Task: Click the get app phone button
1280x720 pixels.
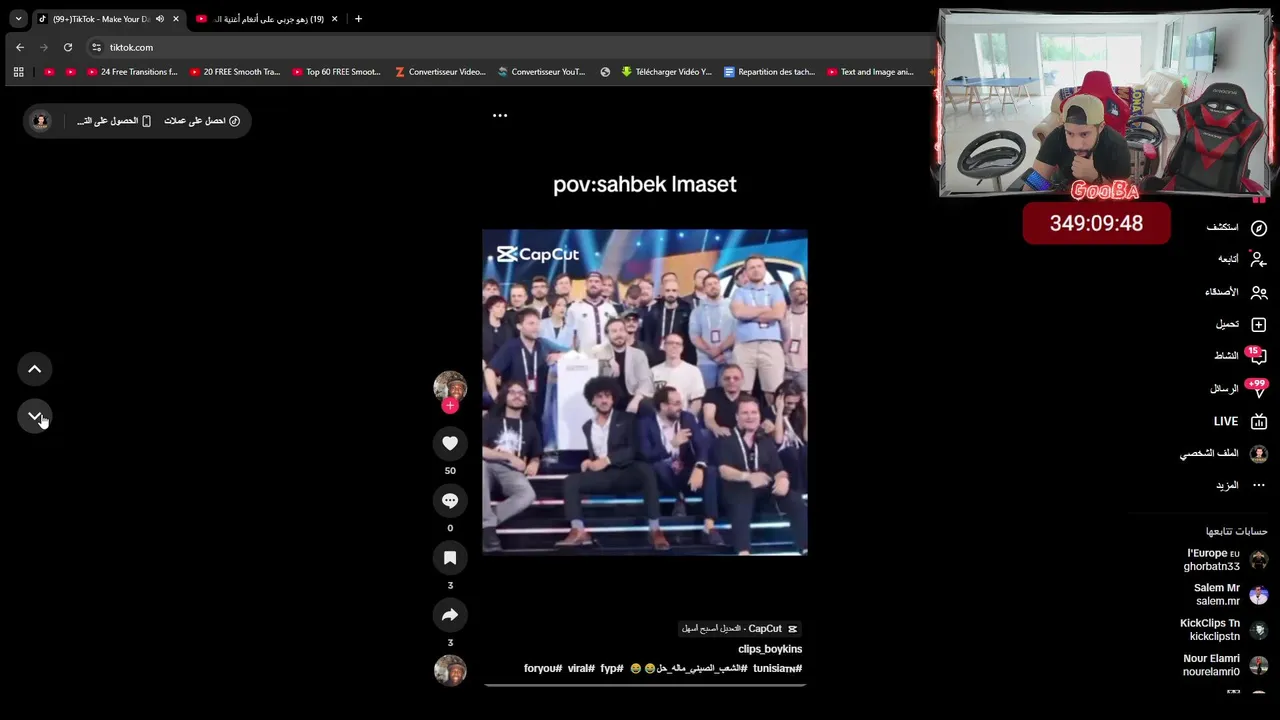Action: point(114,121)
